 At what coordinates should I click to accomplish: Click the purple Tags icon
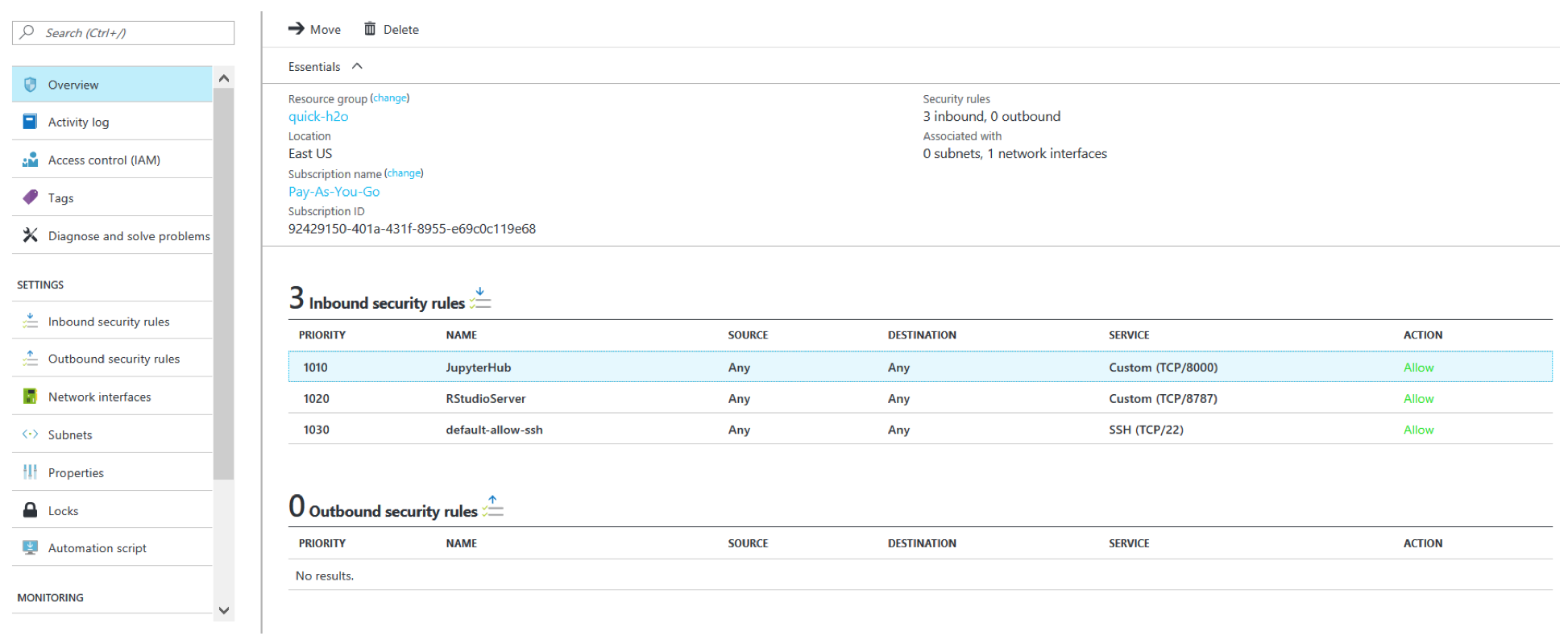click(30, 197)
